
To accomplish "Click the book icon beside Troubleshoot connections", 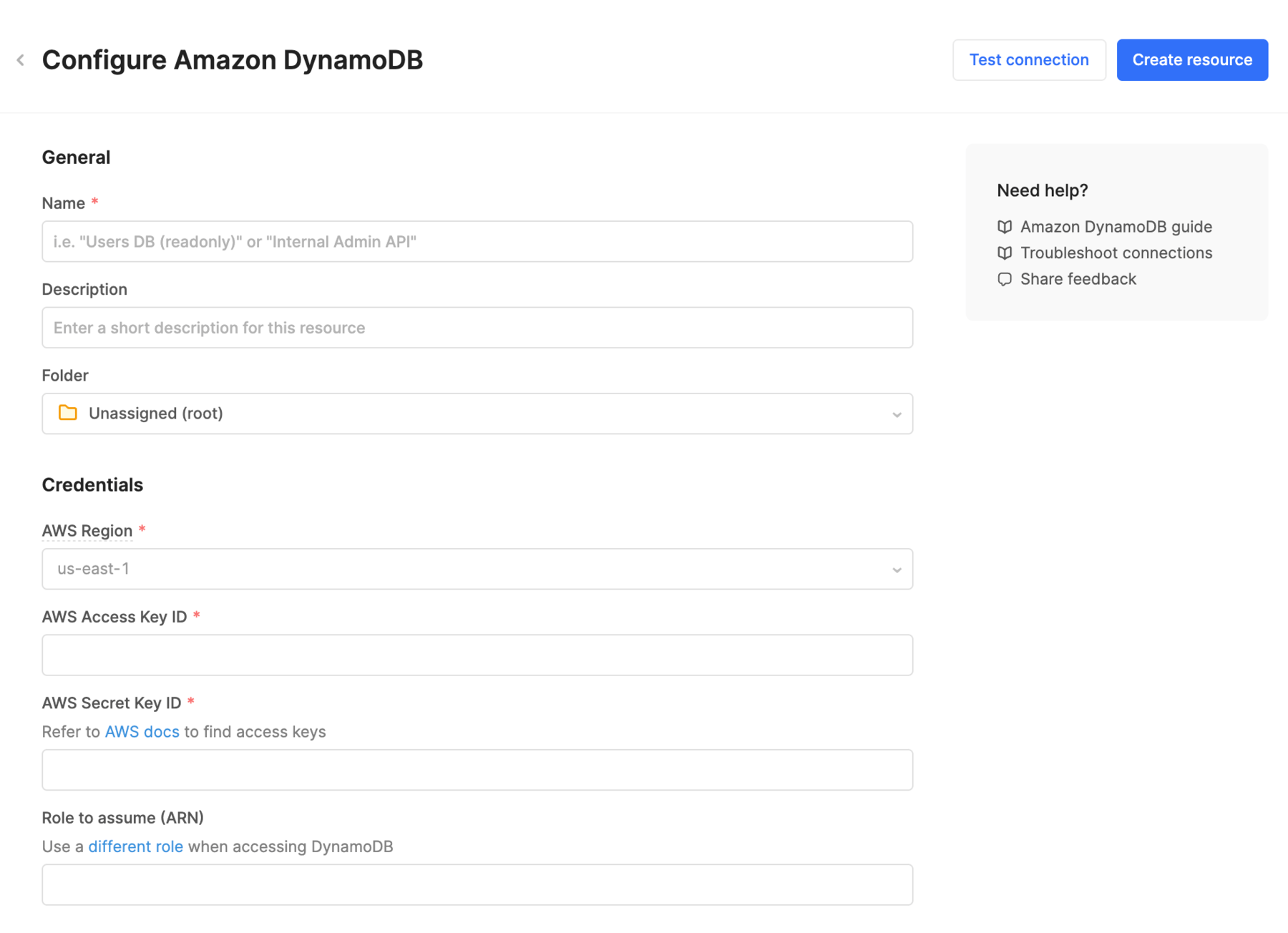I will tap(1005, 253).
